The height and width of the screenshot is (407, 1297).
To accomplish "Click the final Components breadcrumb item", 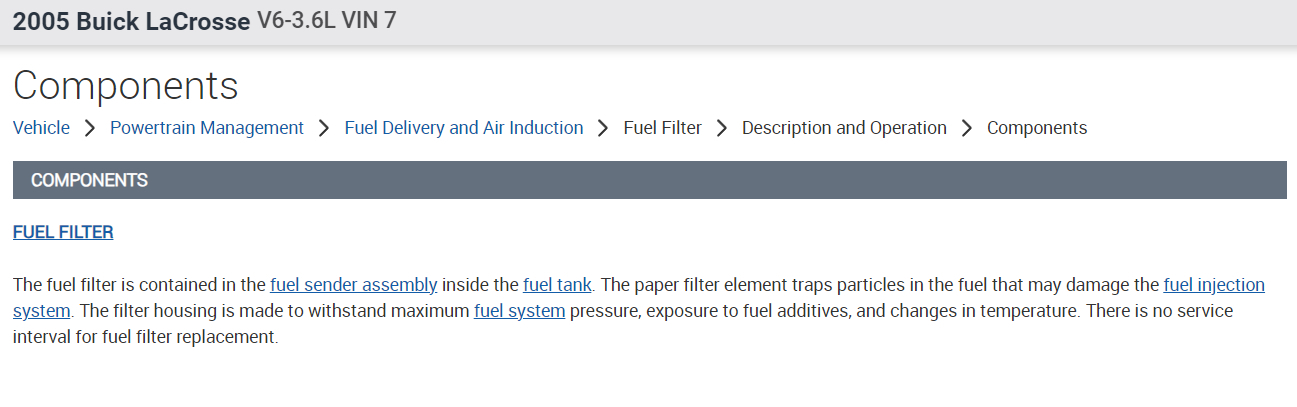I will tap(1037, 128).
